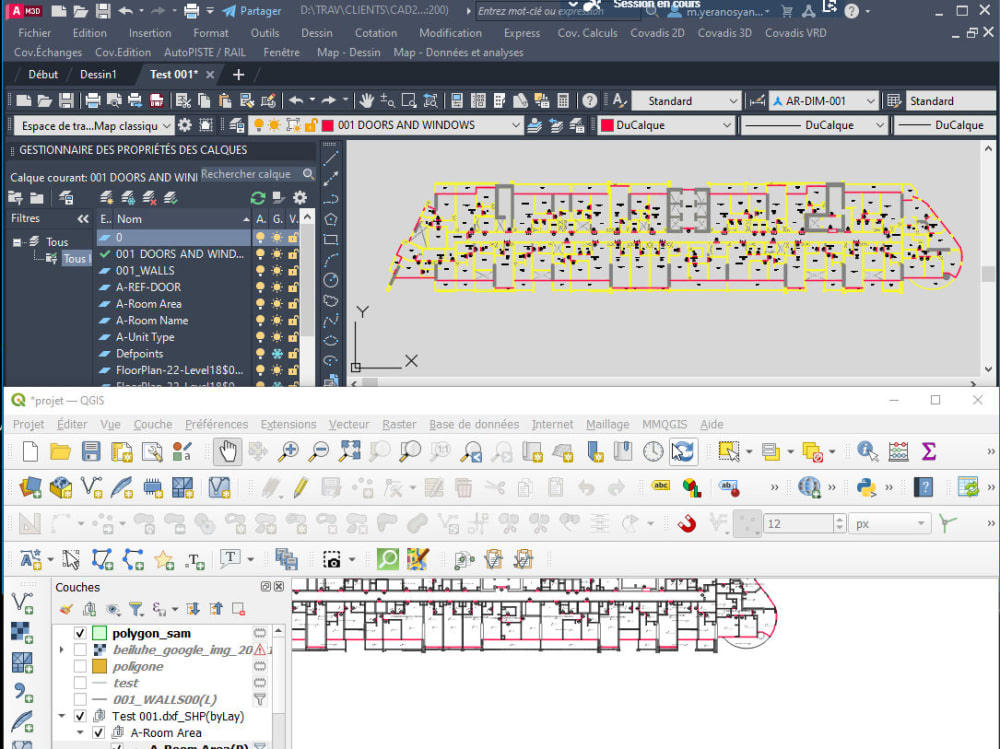The width and height of the screenshot is (1000, 749).
Task: Select Tous filter tree item
Action: click(x=57, y=242)
